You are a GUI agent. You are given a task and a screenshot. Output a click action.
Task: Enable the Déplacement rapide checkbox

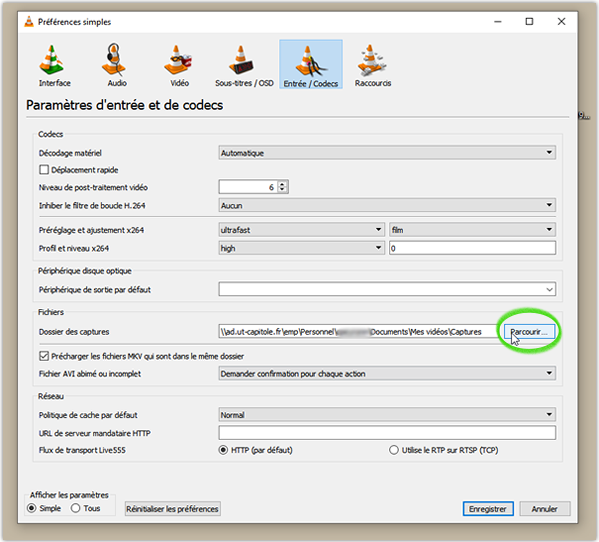click(x=44, y=170)
